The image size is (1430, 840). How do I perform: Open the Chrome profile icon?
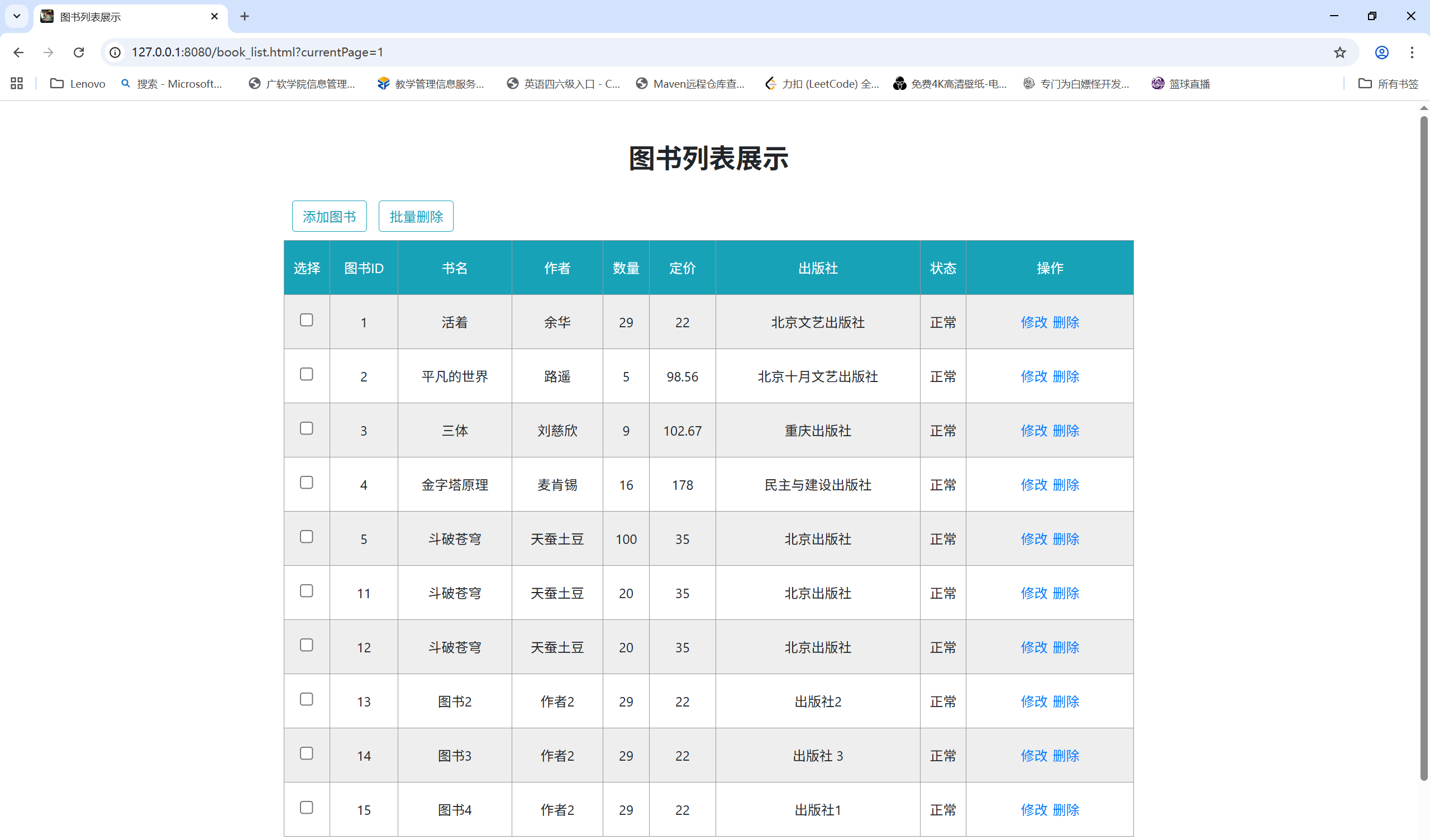1382,52
